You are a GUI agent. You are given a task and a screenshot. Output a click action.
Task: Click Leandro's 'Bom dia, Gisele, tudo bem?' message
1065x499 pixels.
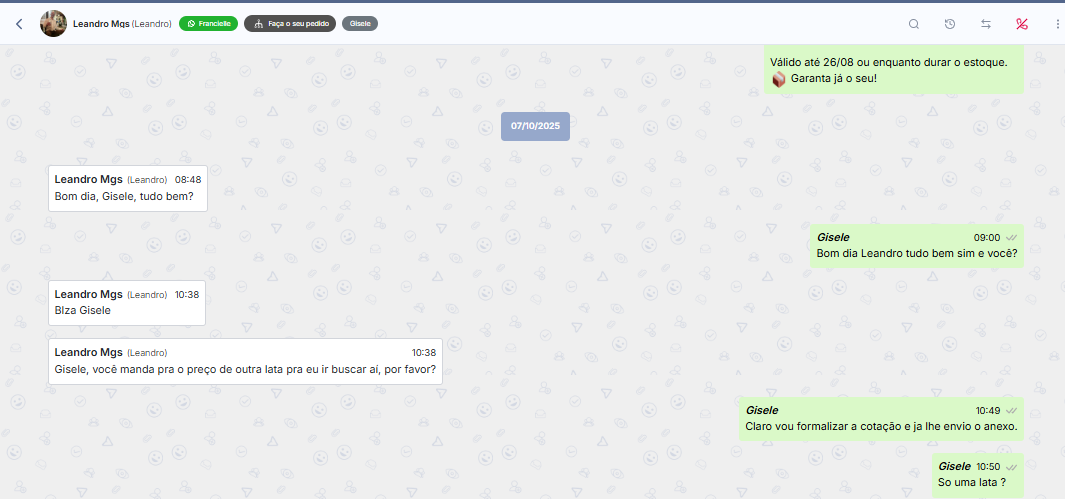[x=127, y=197]
